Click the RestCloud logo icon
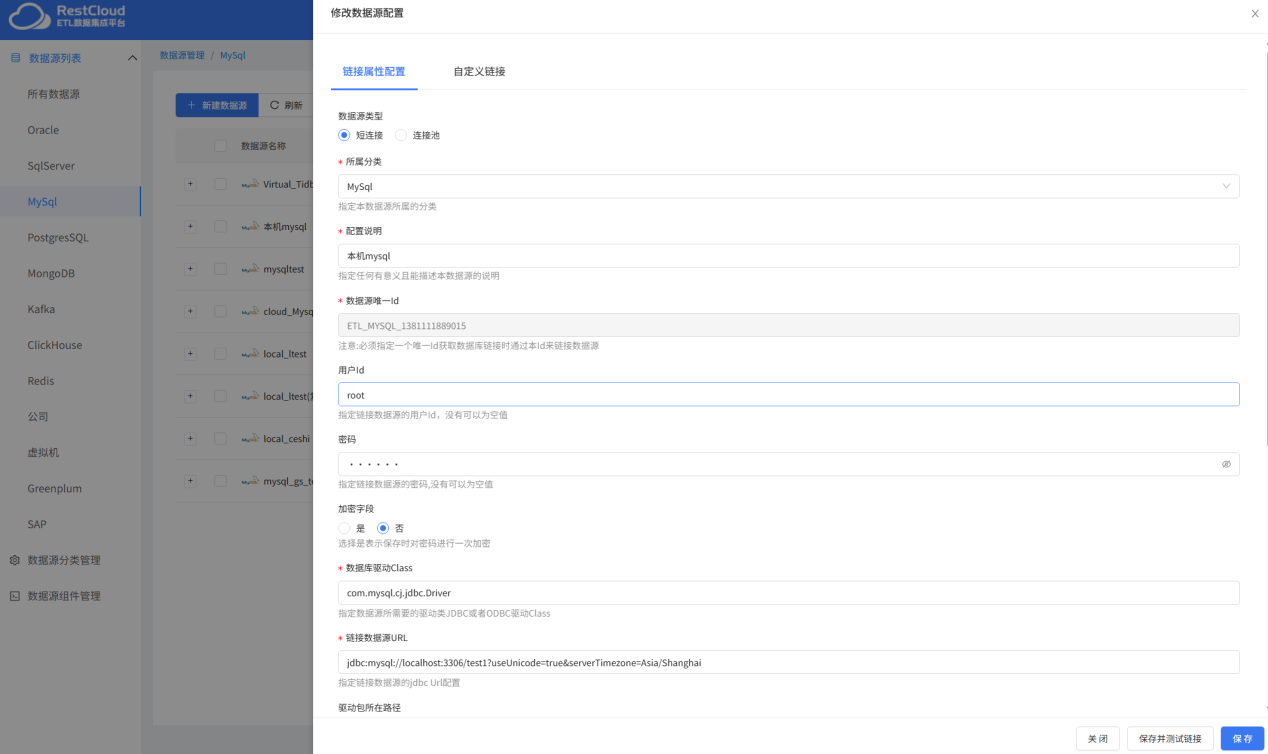 click(30, 16)
